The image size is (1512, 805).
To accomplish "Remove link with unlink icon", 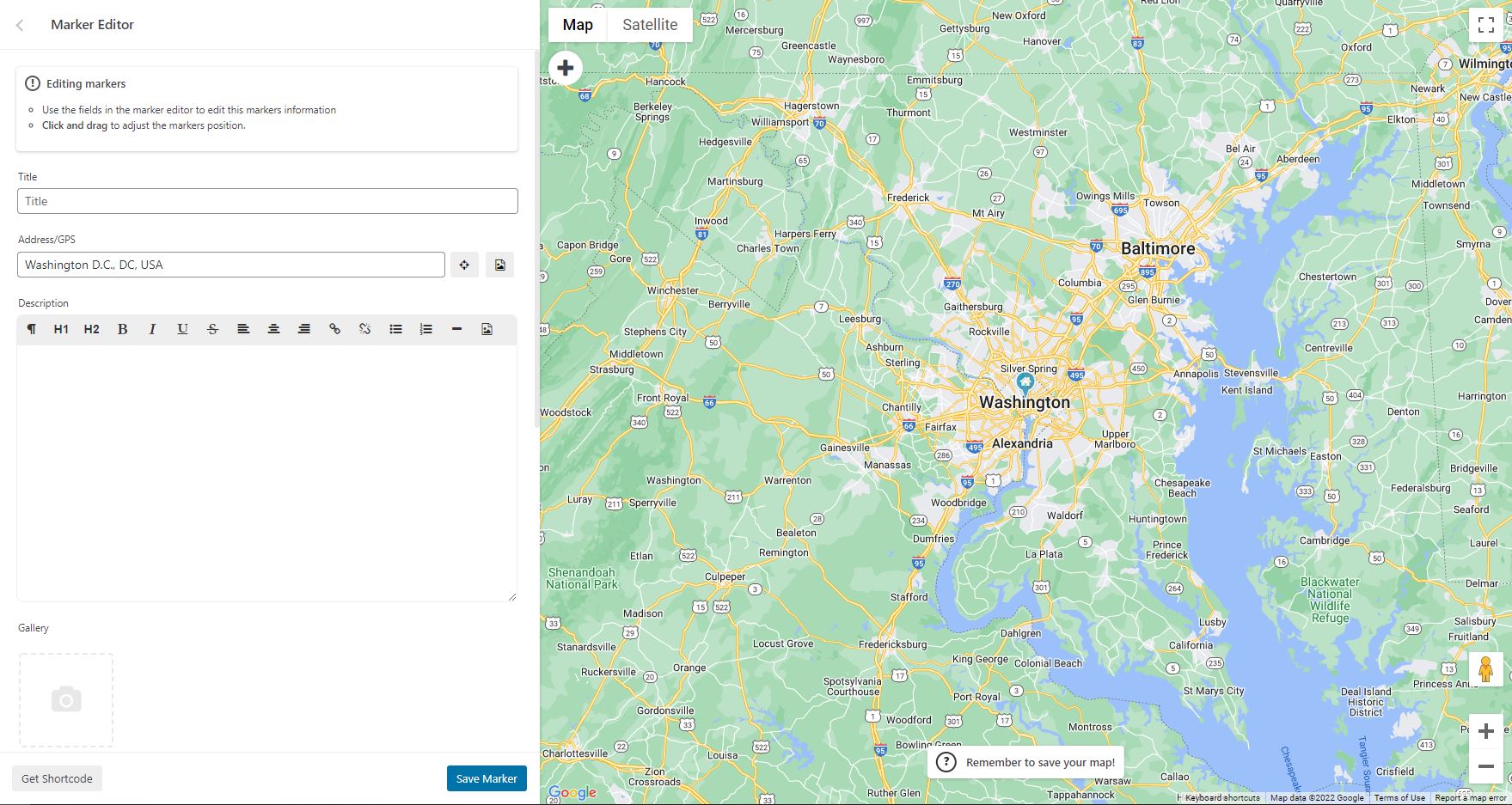I will 364,329.
